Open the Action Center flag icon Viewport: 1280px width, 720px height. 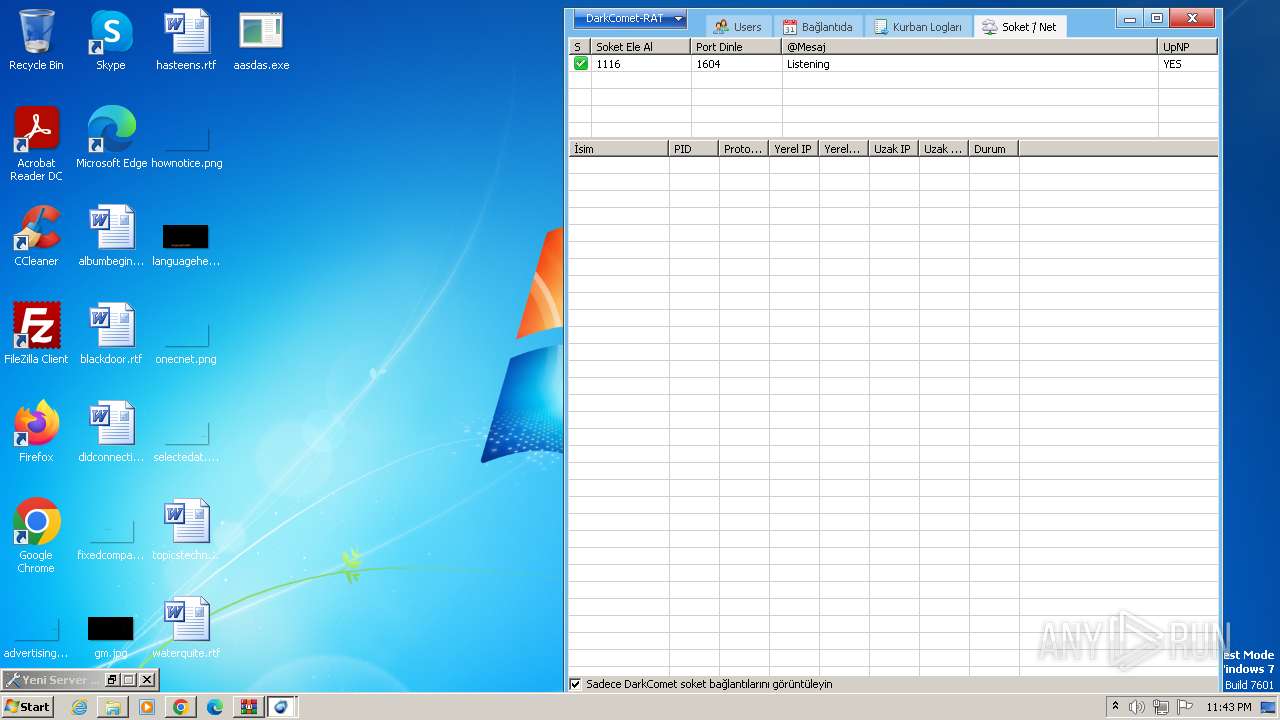point(1184,707)
